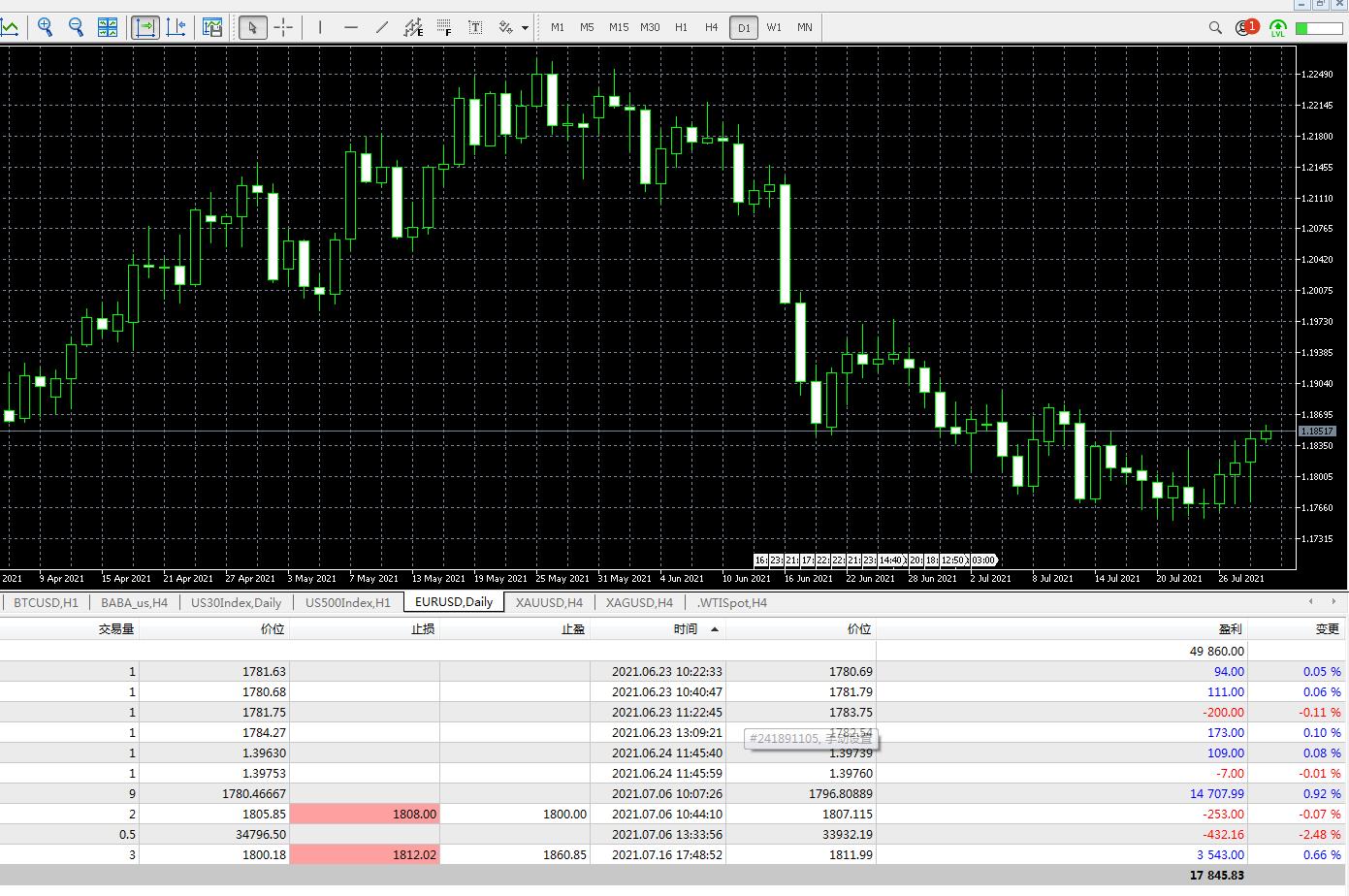1349x896 pixels.
Task: Sort by 时间 column header
Action: click(x=658, y=628)
